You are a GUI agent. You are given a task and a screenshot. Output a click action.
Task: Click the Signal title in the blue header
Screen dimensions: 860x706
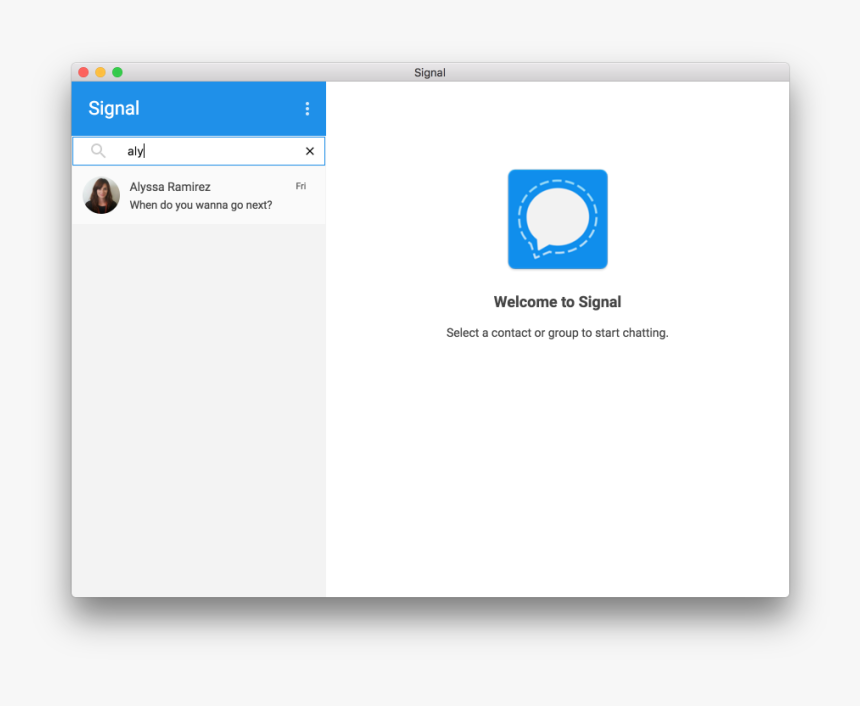[x=114, y=109]
